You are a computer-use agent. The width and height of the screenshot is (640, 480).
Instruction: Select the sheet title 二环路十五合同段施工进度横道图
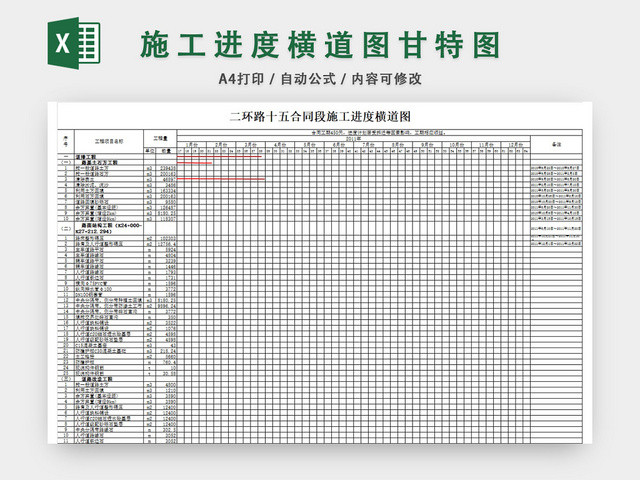tap(320, 117)
